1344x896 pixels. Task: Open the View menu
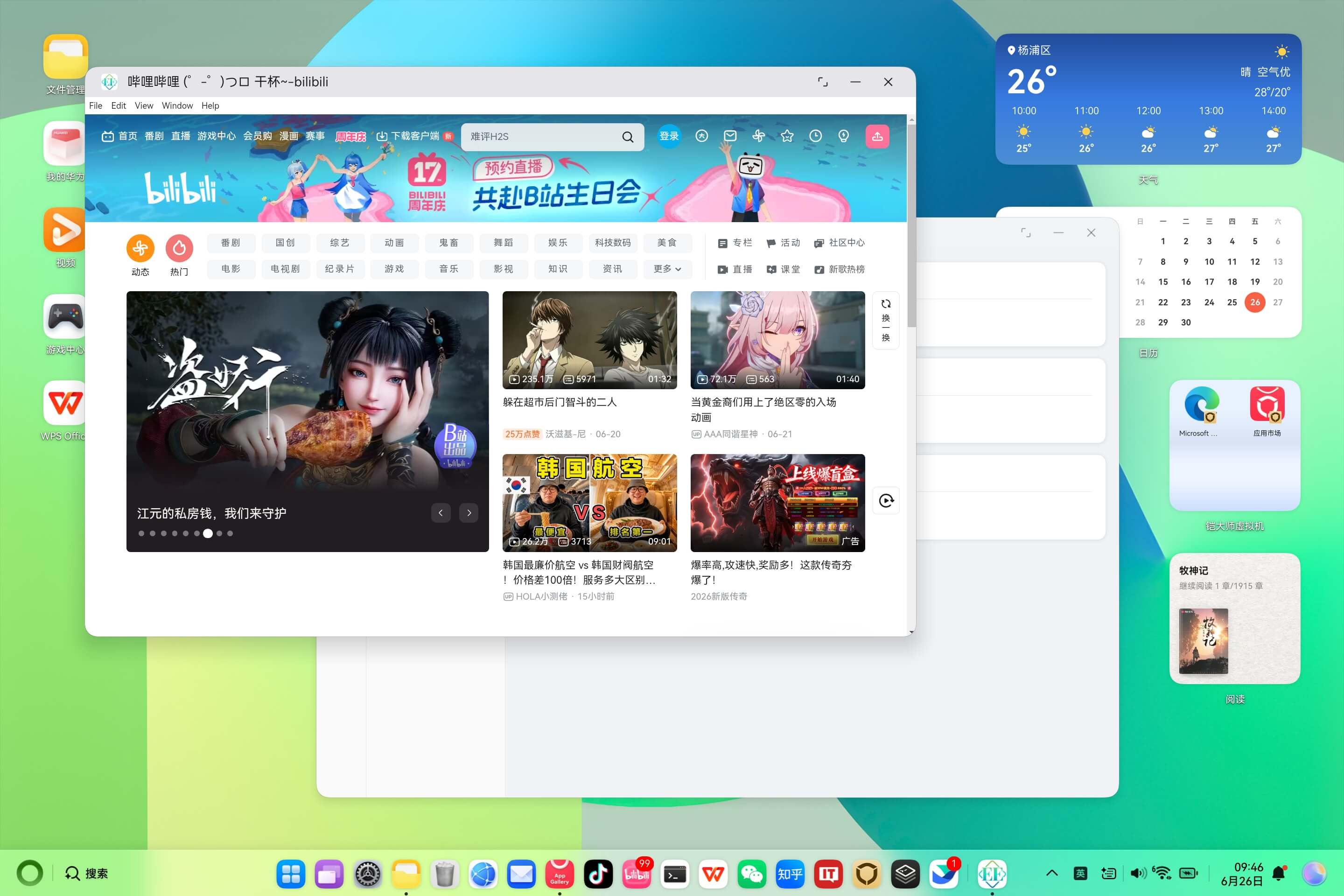[143, 106]
